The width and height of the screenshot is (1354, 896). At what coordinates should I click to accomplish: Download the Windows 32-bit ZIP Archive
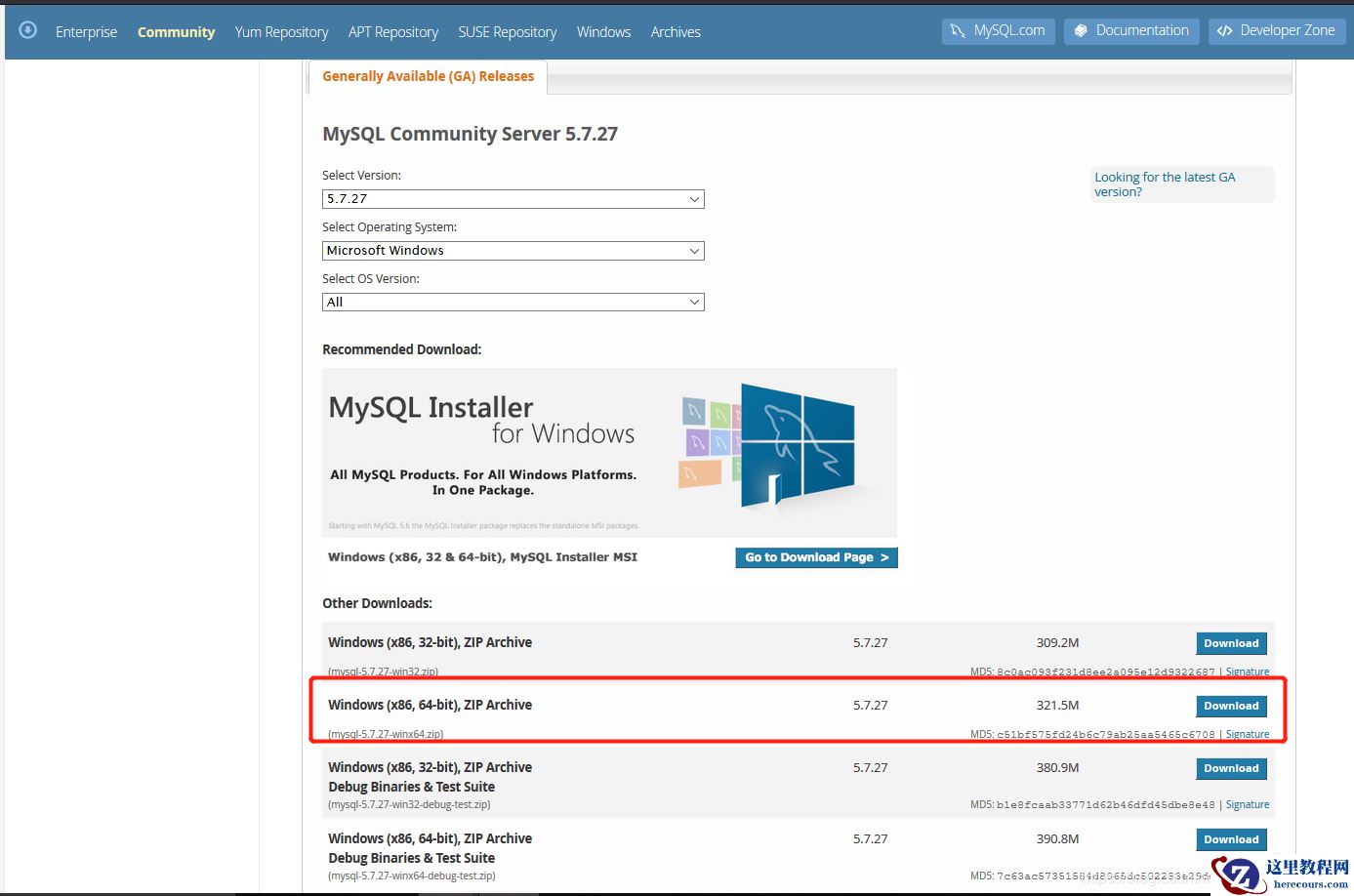click(x=1231, y=643)
